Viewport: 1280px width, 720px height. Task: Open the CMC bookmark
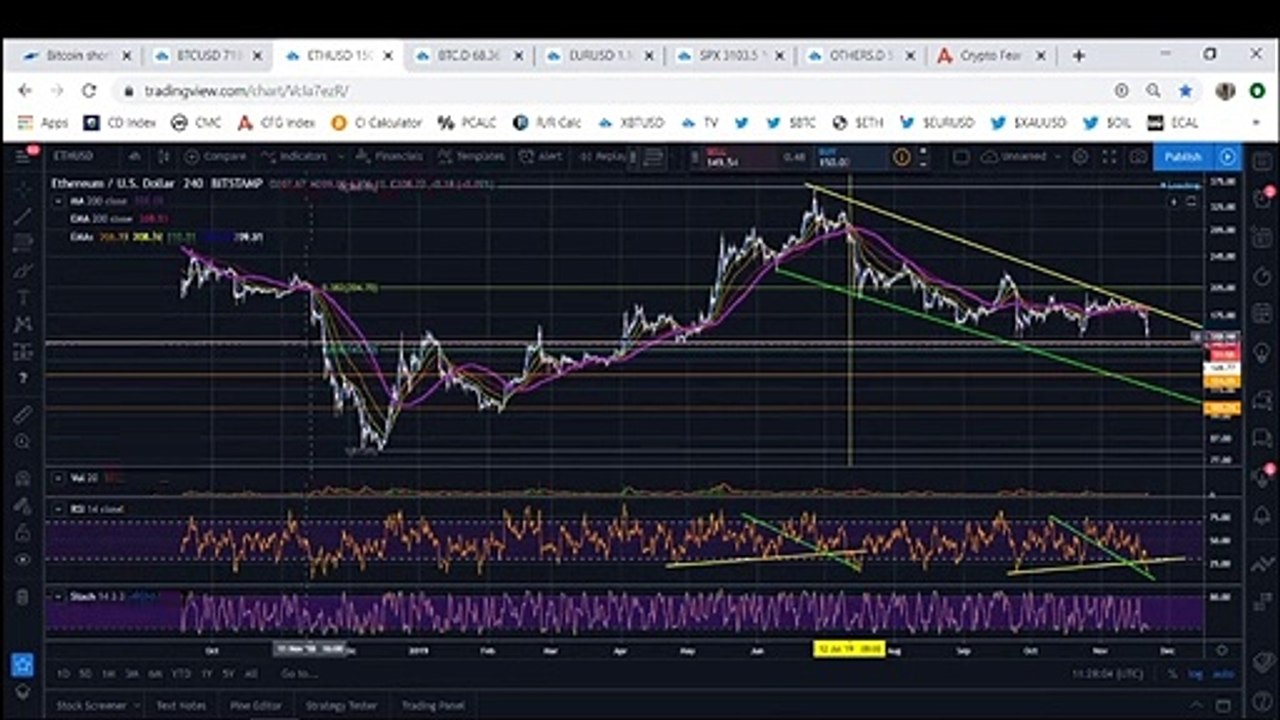click(x=197, y=123)
